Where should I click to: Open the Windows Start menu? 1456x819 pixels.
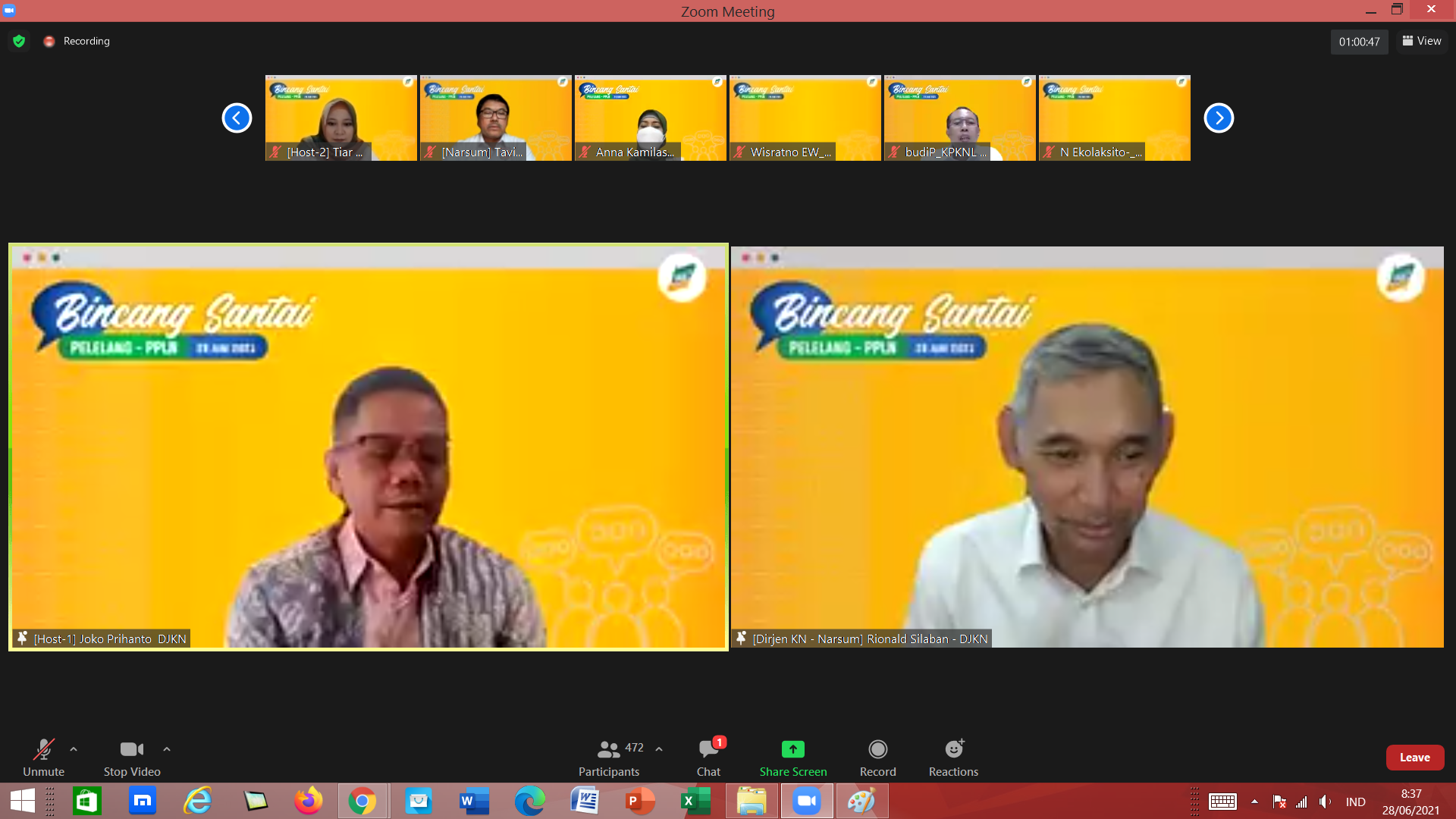[22, 800]
